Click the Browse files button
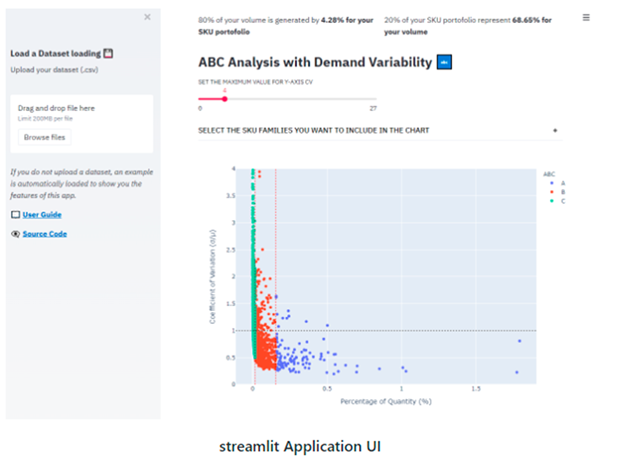624x459 pixels. [x=44, y=137]
